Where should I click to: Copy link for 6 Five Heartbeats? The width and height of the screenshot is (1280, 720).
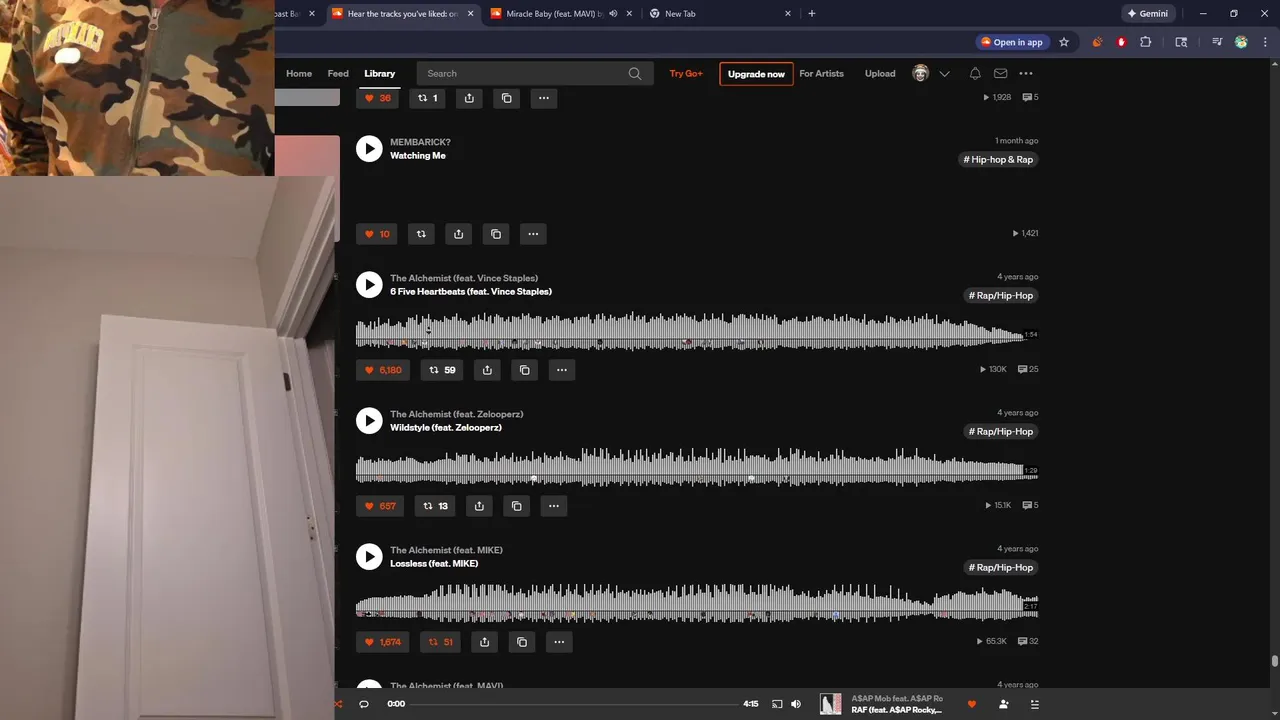[x=524, y=370]
